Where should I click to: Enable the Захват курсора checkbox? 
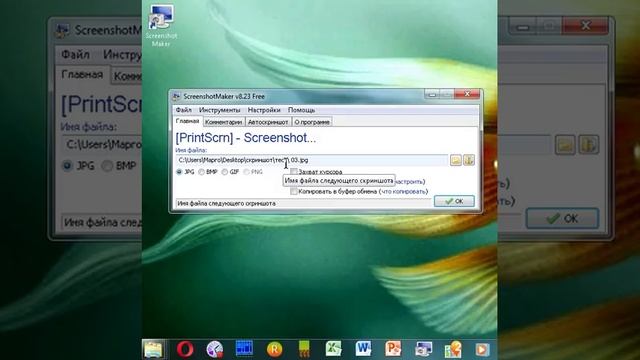294,171
